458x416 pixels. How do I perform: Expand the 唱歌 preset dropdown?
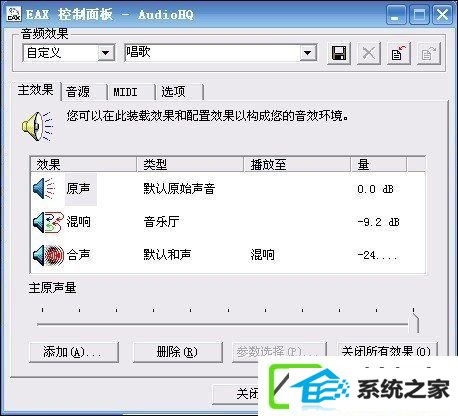(x=307, y=53)
